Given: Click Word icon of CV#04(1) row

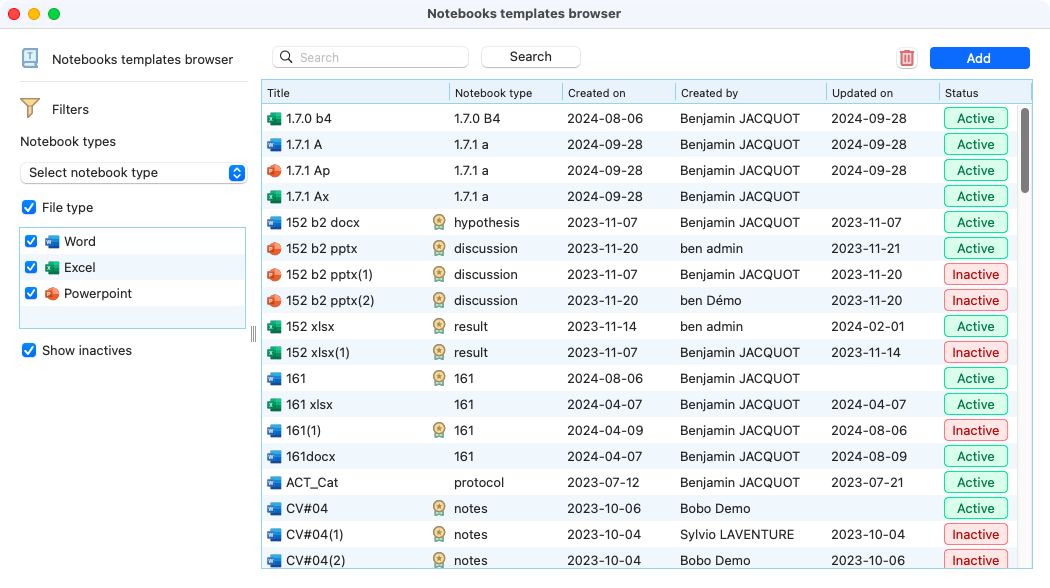Looking at the screenshot, I should [274, 534].
